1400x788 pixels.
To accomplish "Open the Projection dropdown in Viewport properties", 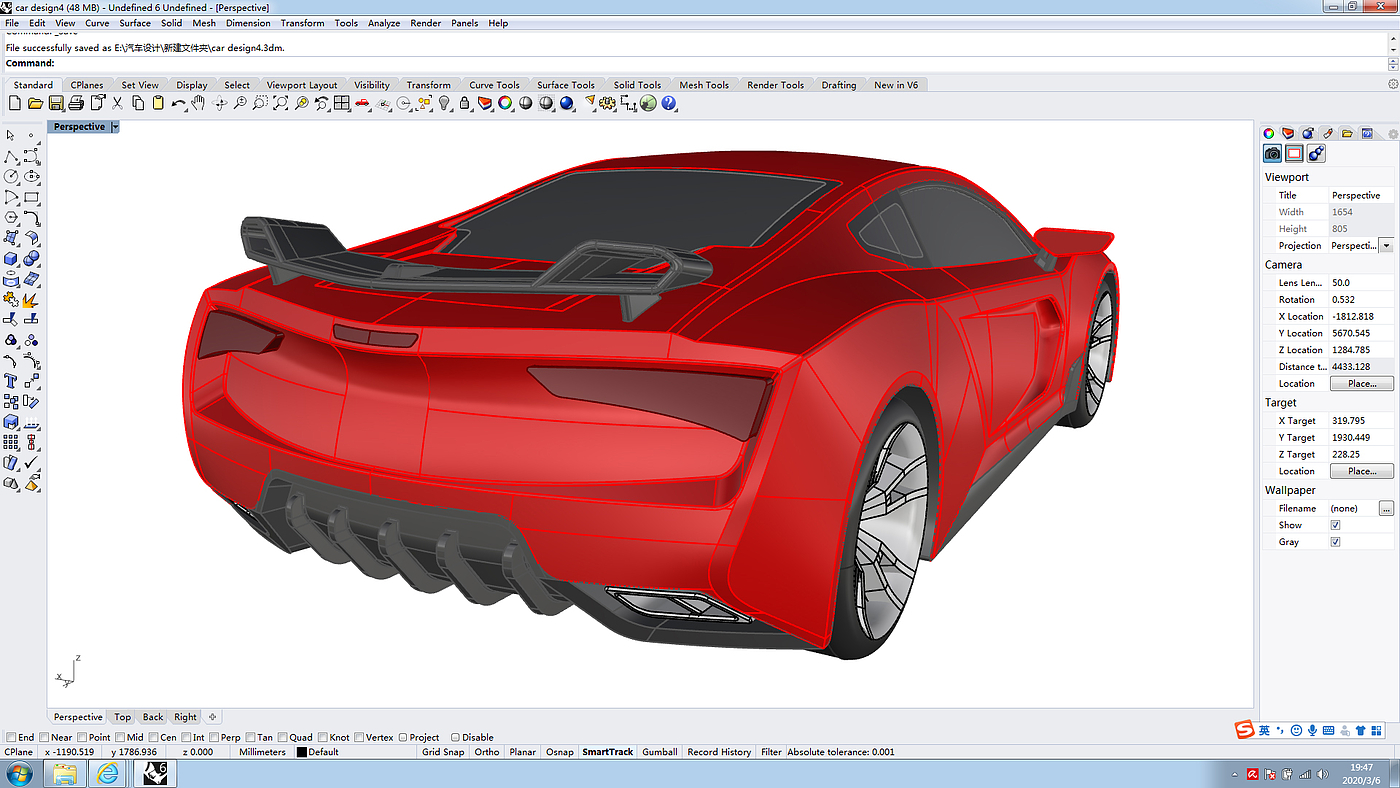I will [x=1385, y=246].
